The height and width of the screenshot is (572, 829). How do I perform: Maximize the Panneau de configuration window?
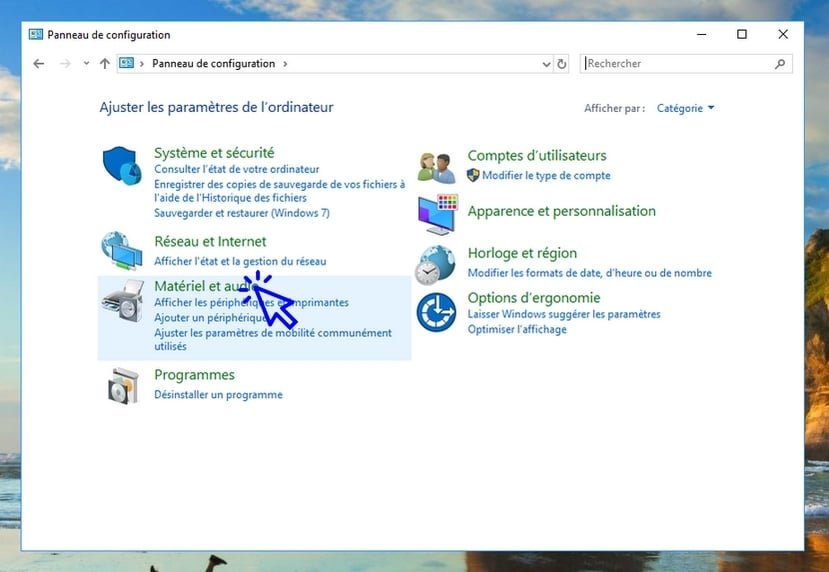click(x=742, y=34)
